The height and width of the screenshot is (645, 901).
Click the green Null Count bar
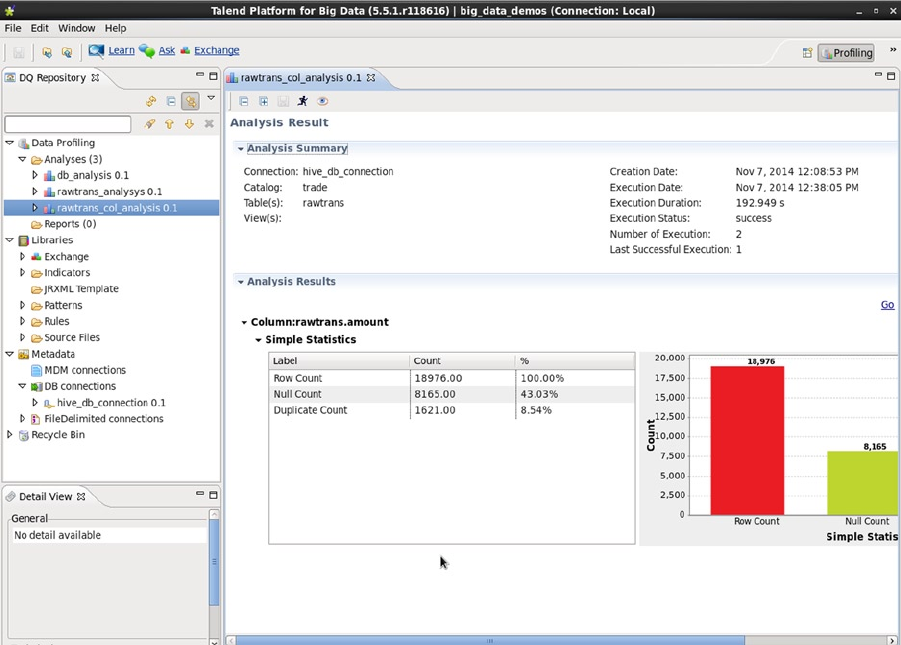[x=863, y=483]
